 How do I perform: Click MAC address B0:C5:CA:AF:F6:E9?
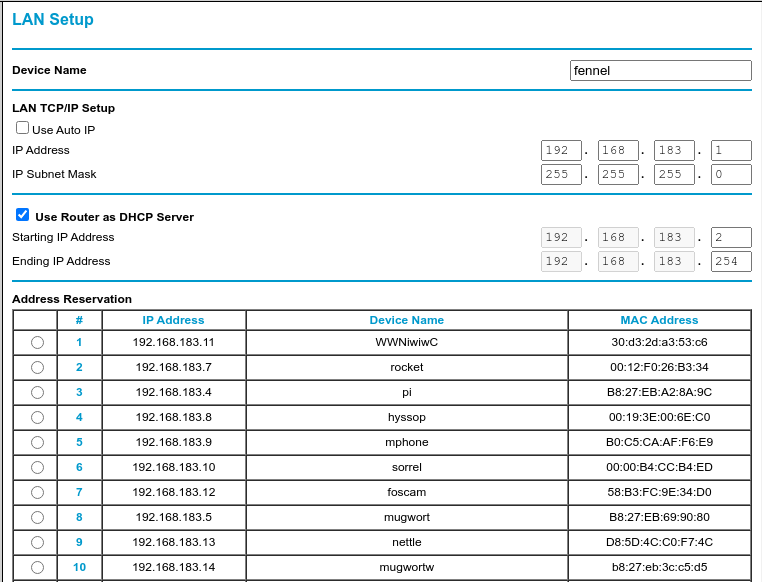[x=659, y=443]
